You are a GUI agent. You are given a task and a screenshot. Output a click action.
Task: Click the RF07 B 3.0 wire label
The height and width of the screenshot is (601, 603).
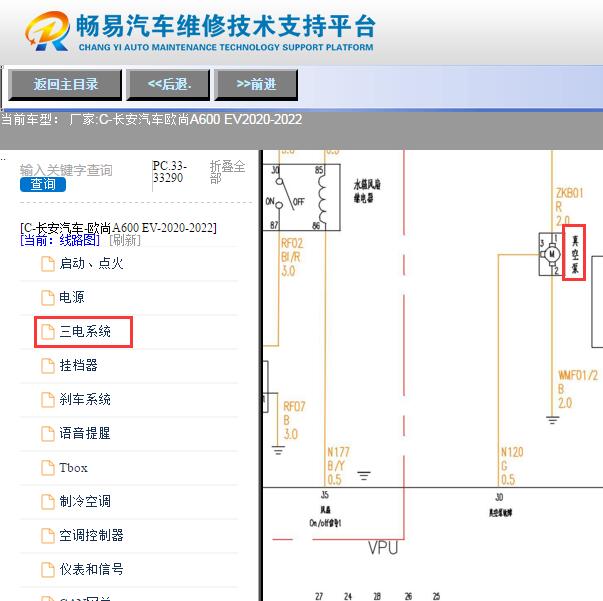(x=294, y=420)
